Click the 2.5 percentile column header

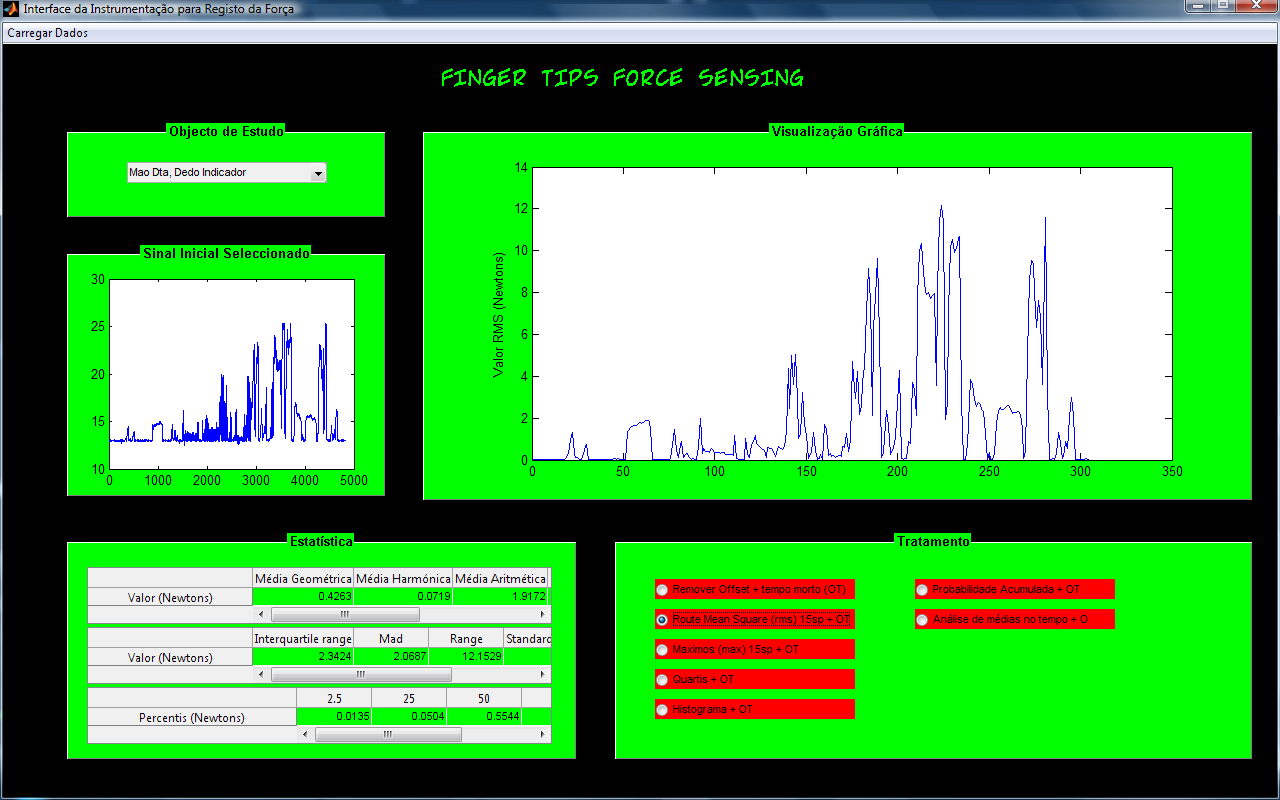click(334, 698)
